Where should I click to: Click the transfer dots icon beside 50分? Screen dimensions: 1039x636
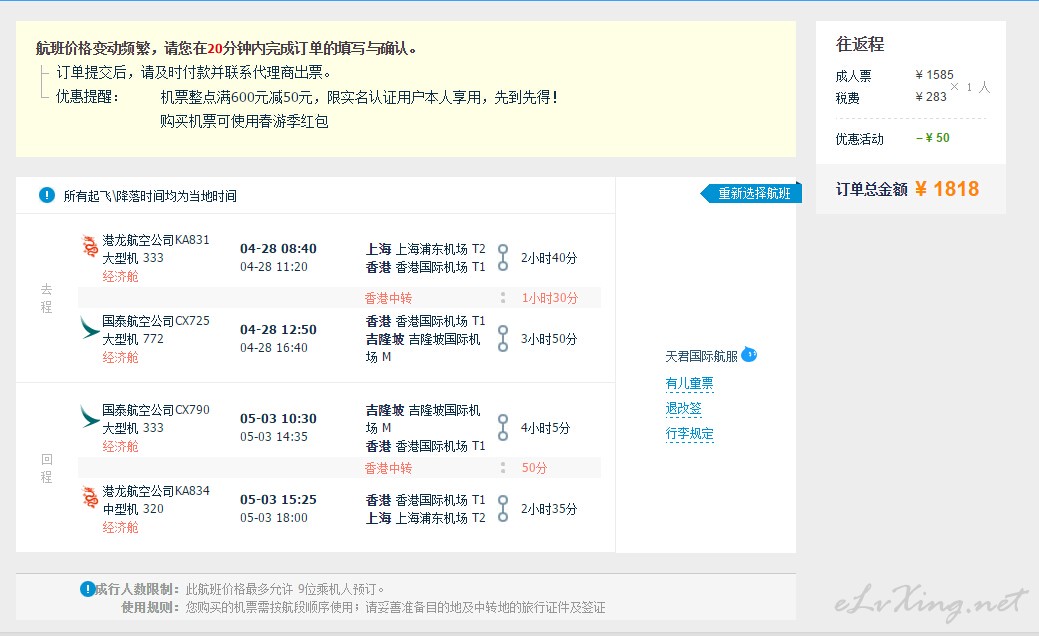point(503,468)
